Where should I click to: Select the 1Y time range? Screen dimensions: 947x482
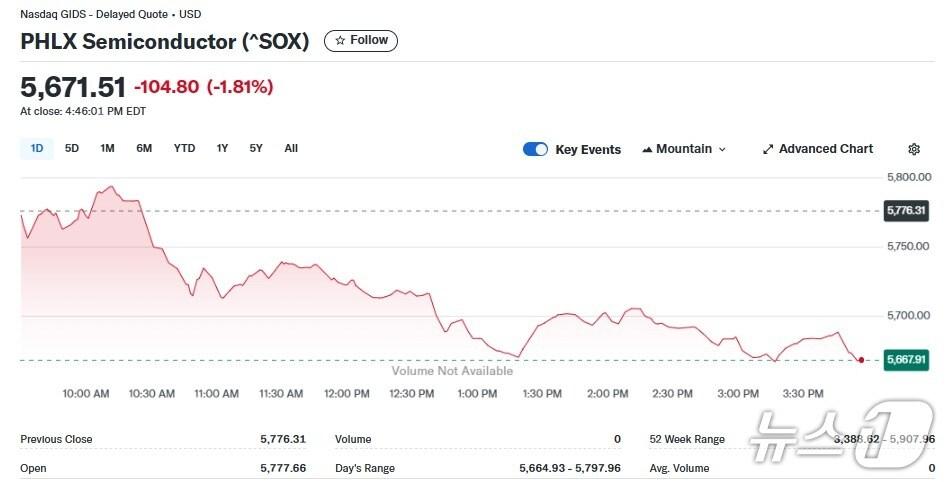coord(222,148)
